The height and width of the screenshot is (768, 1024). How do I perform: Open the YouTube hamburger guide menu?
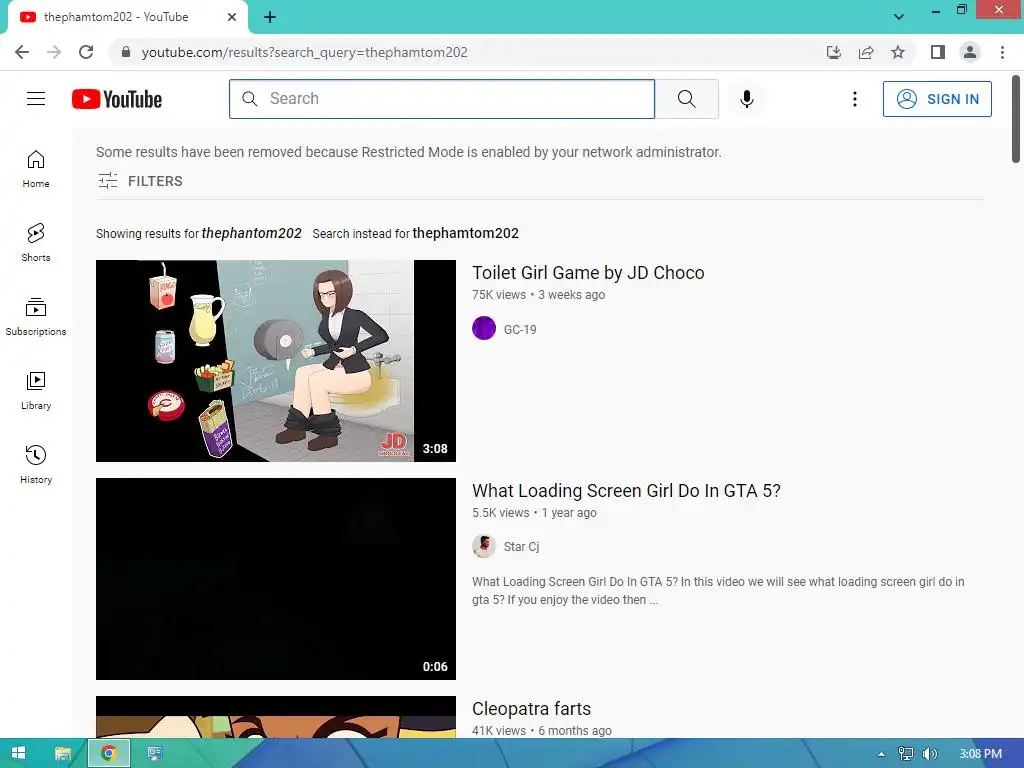pyautogui.click(x=36, y=99)
